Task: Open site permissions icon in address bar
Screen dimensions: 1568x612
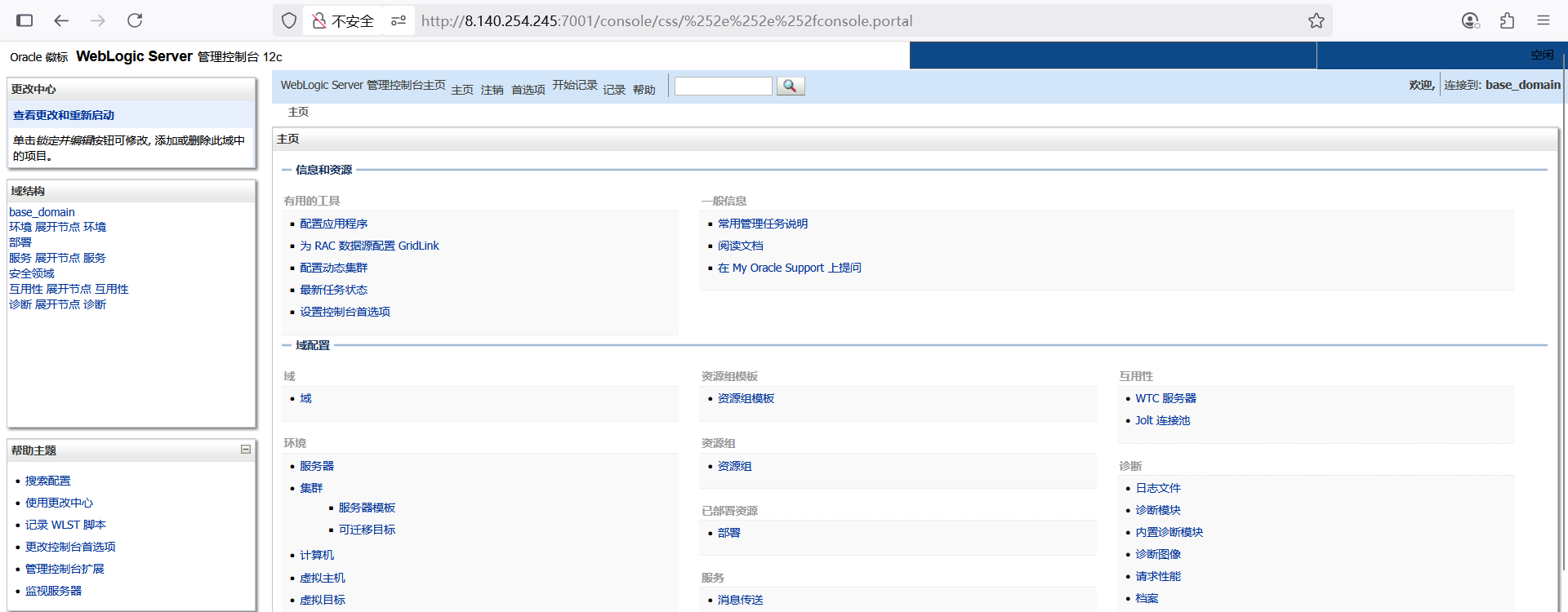Action: 399,20
